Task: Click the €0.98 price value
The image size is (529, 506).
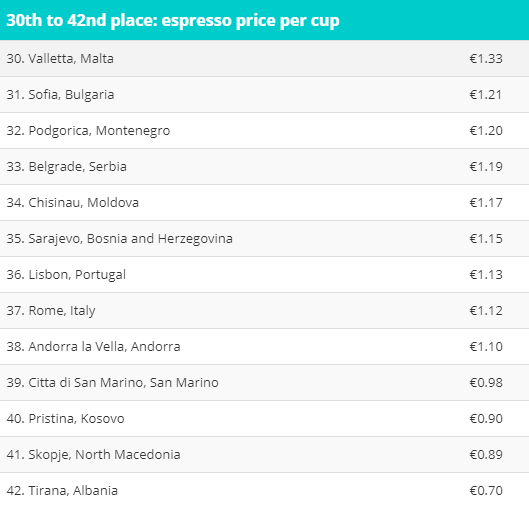Action: pos(486,383)
